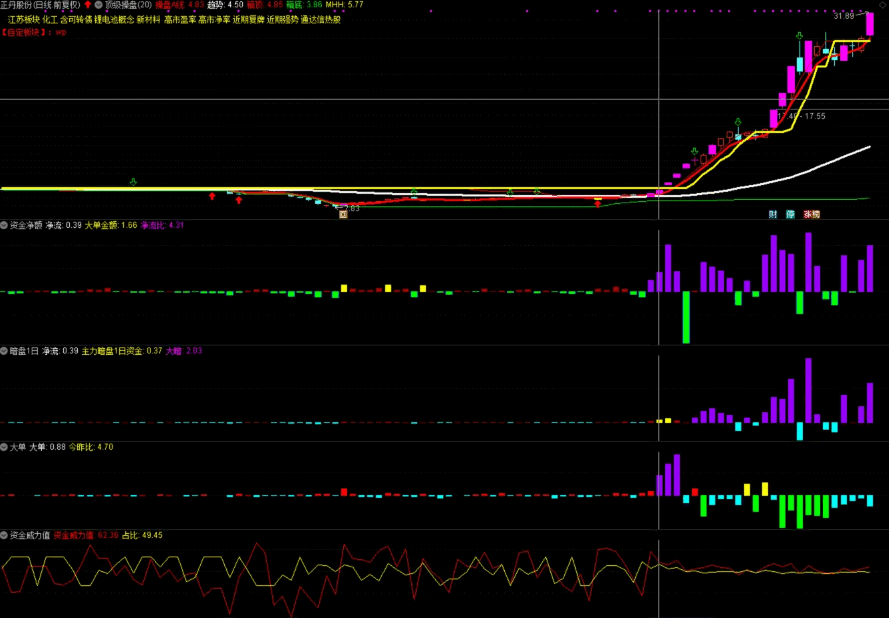Screen dimensions: 889x618
Task: Expand the 大单 indicator dropdown arrow
Action: pyautogui.click(x=4, y=447)
